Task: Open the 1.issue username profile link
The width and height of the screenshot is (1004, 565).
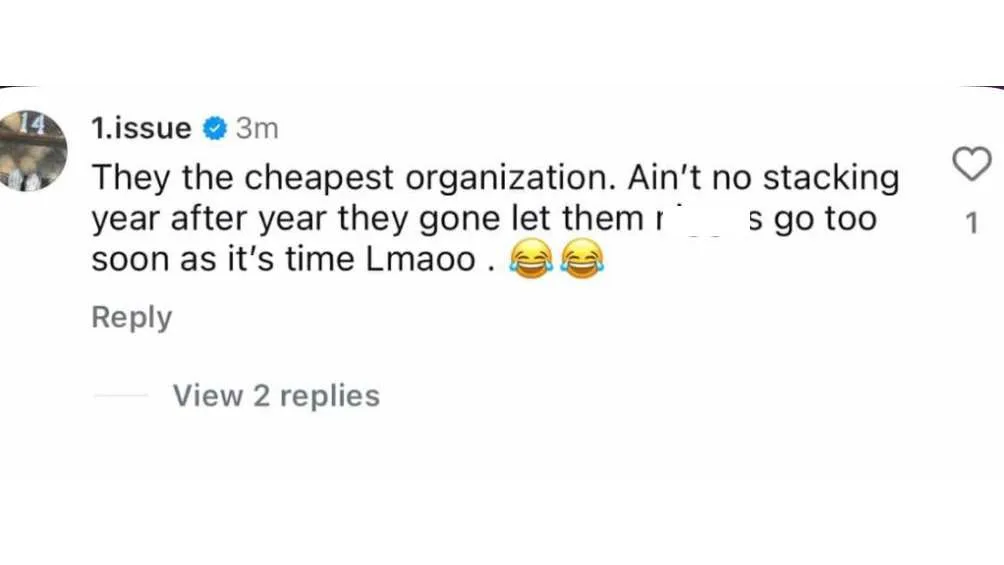Action: click(x=140, y=129)
